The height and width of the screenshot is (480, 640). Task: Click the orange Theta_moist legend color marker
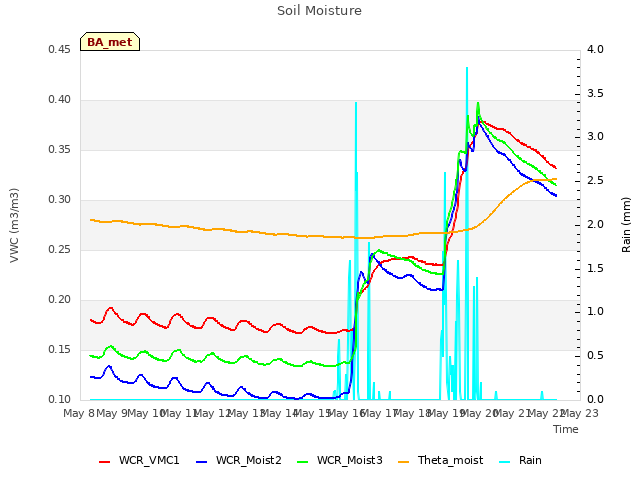(x=403, y=462)
